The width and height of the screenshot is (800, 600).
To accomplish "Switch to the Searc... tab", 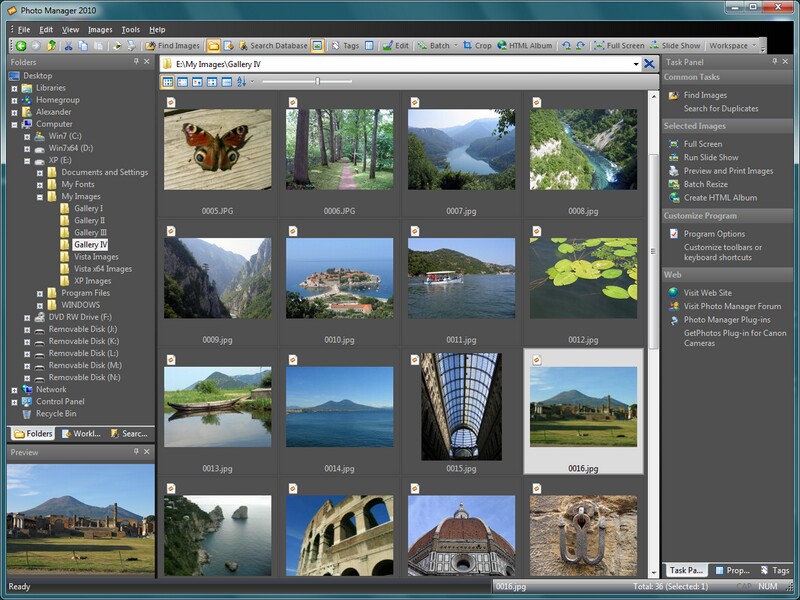I will pos(130,434).
